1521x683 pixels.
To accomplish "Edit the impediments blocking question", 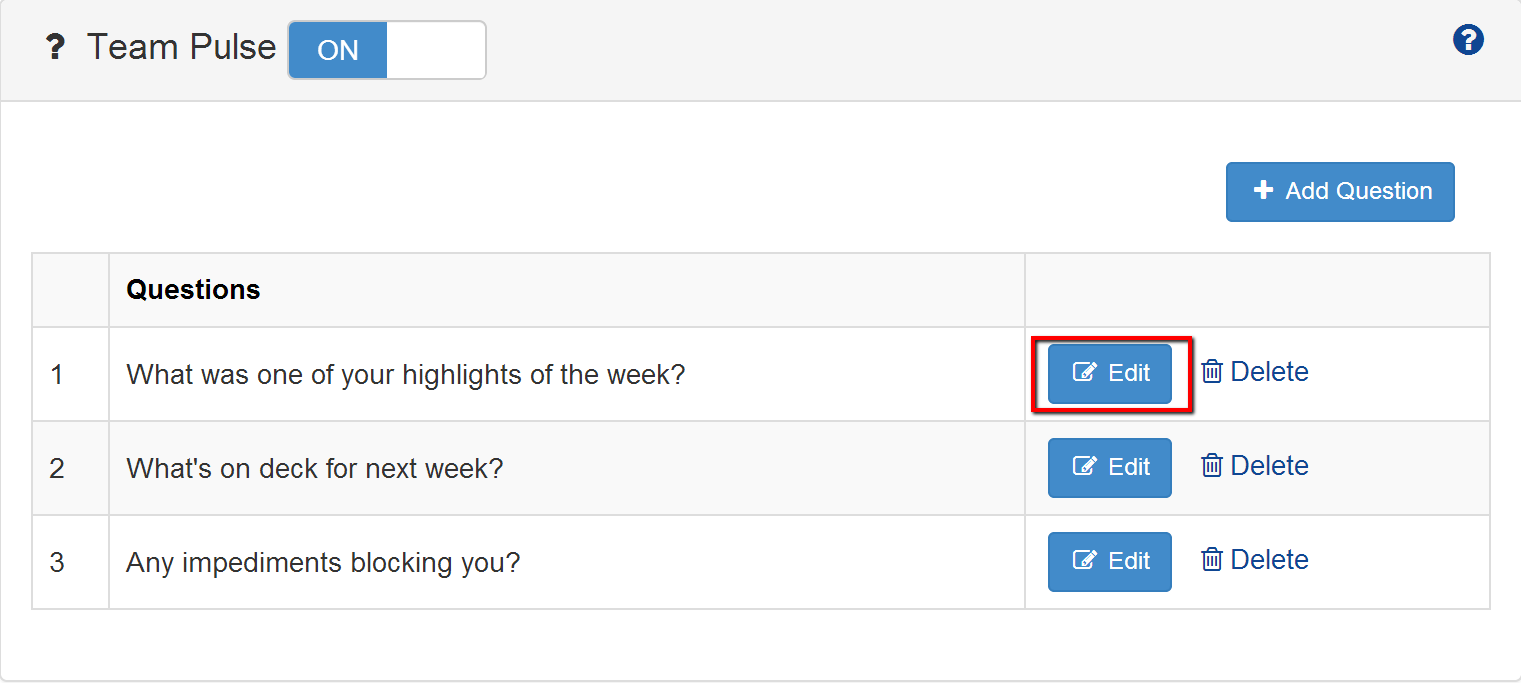I will point(1110,561).
